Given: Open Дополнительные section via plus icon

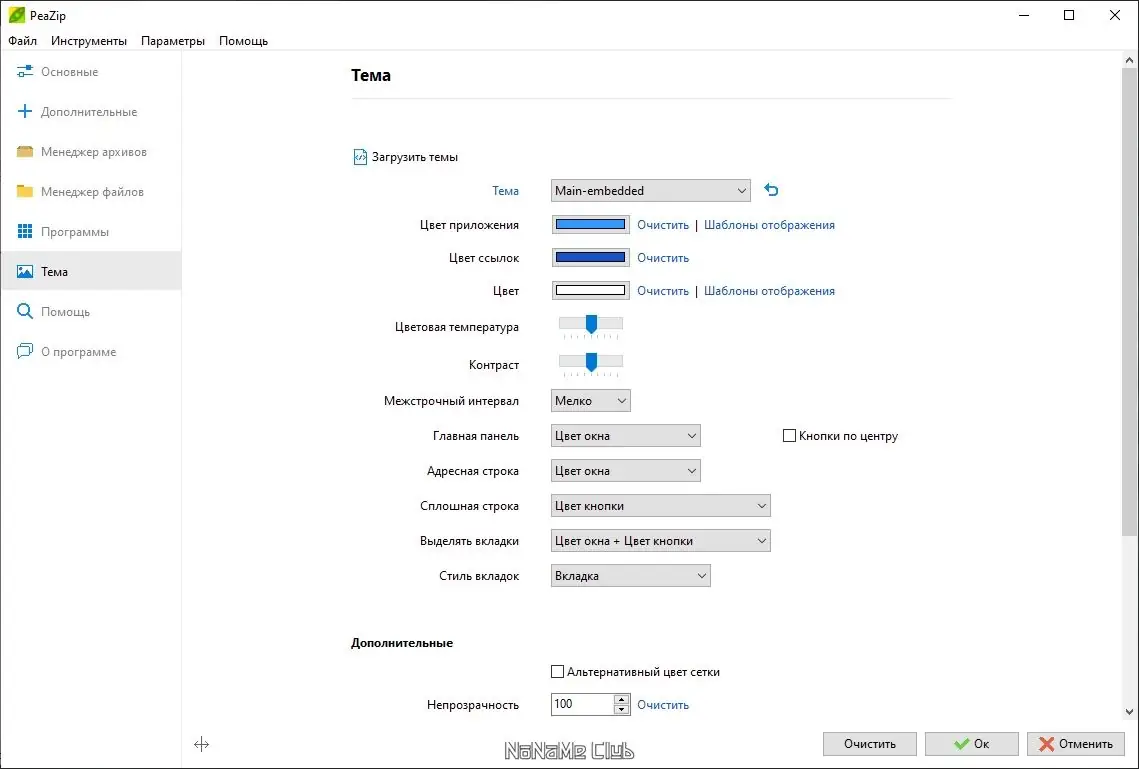Looking at the screenshot, I should pyautogui.click(x=25, y=112).
